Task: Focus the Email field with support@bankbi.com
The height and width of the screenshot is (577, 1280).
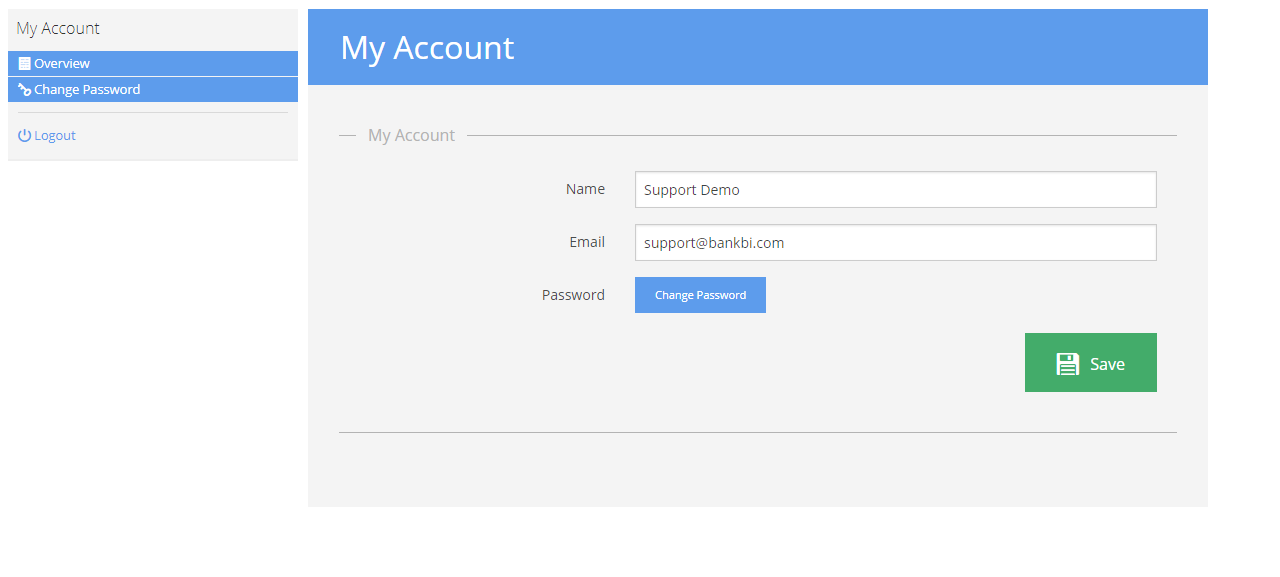Action: [896, 242]
